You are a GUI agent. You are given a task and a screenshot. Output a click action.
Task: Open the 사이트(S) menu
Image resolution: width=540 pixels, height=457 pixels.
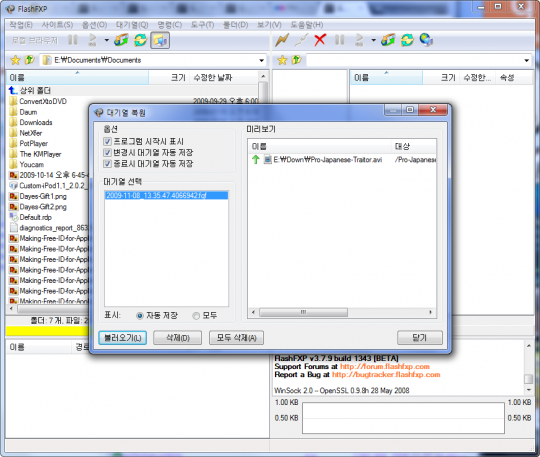pyautogui.click(x=57, y=25)
